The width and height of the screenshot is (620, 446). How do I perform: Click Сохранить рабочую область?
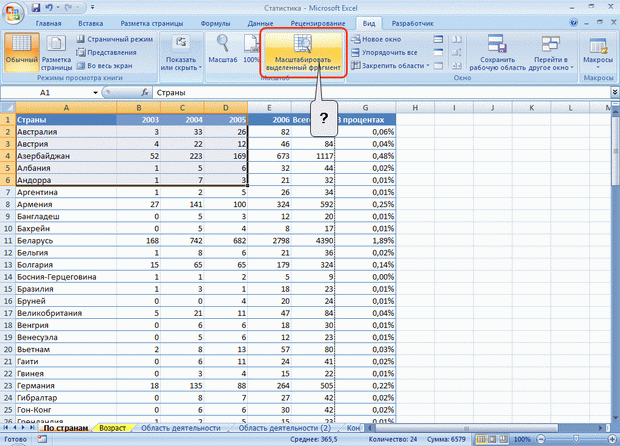click(497, 53)
